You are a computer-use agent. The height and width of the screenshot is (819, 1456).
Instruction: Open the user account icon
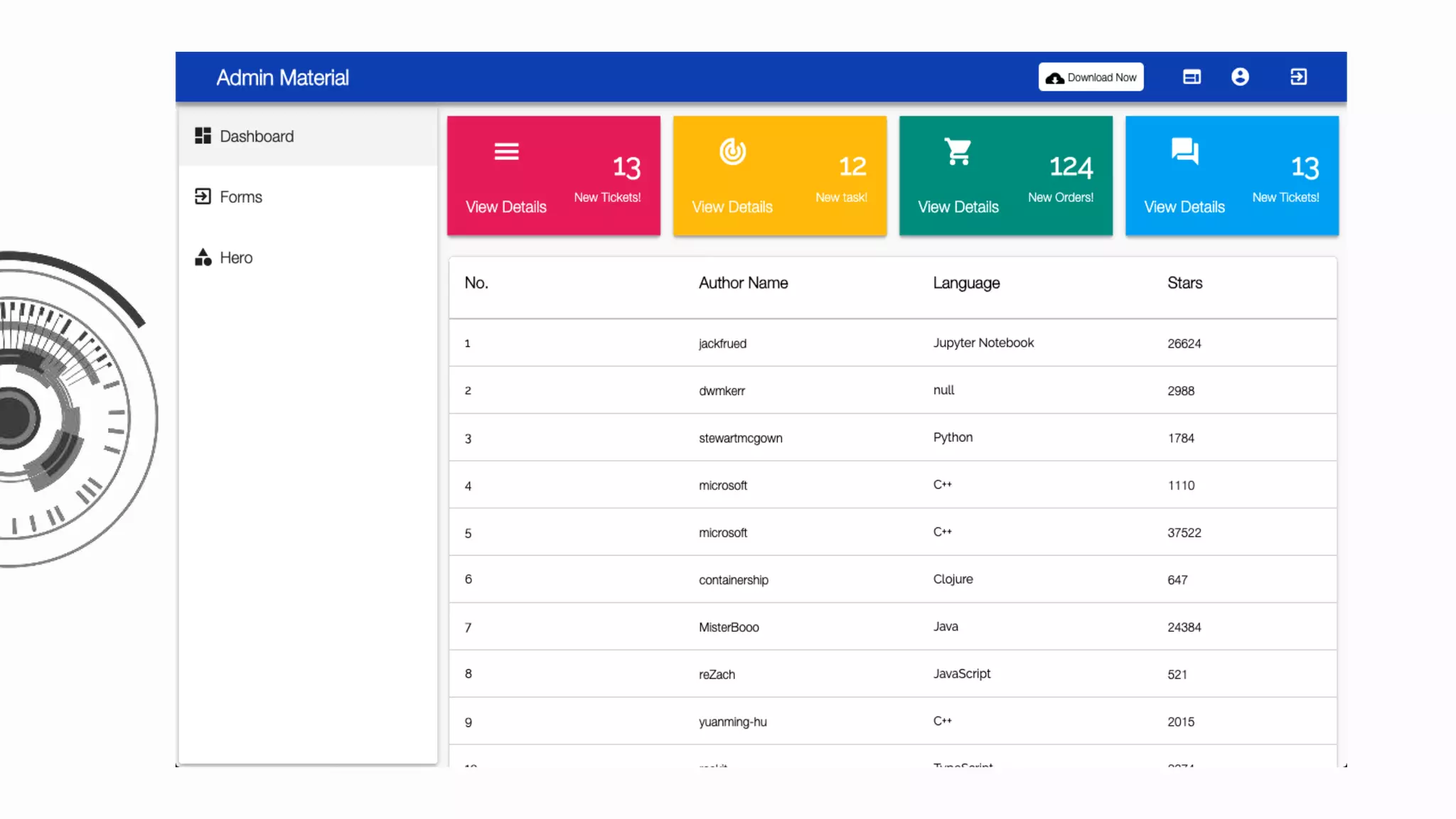[1240, 77]
